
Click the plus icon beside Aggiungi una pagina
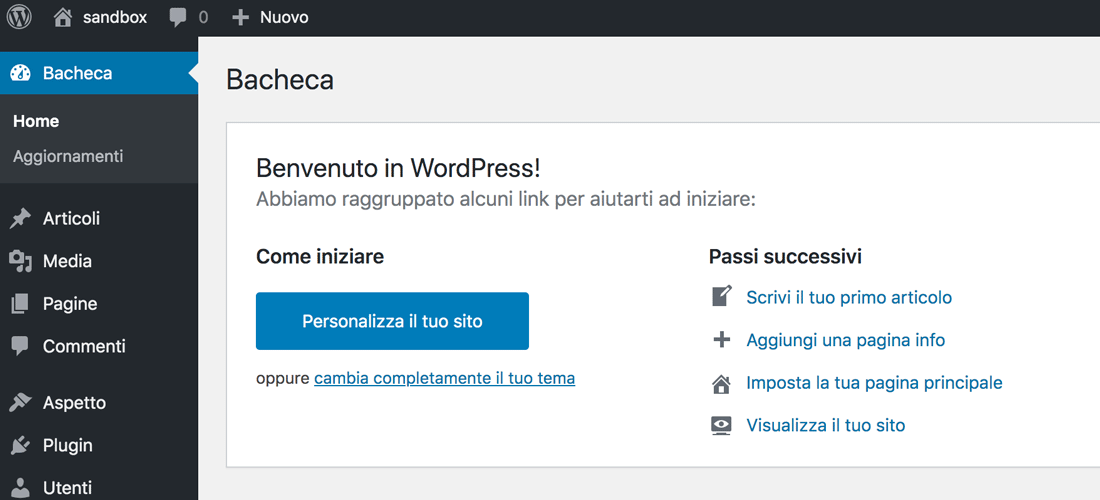click(x=722, y=340)
